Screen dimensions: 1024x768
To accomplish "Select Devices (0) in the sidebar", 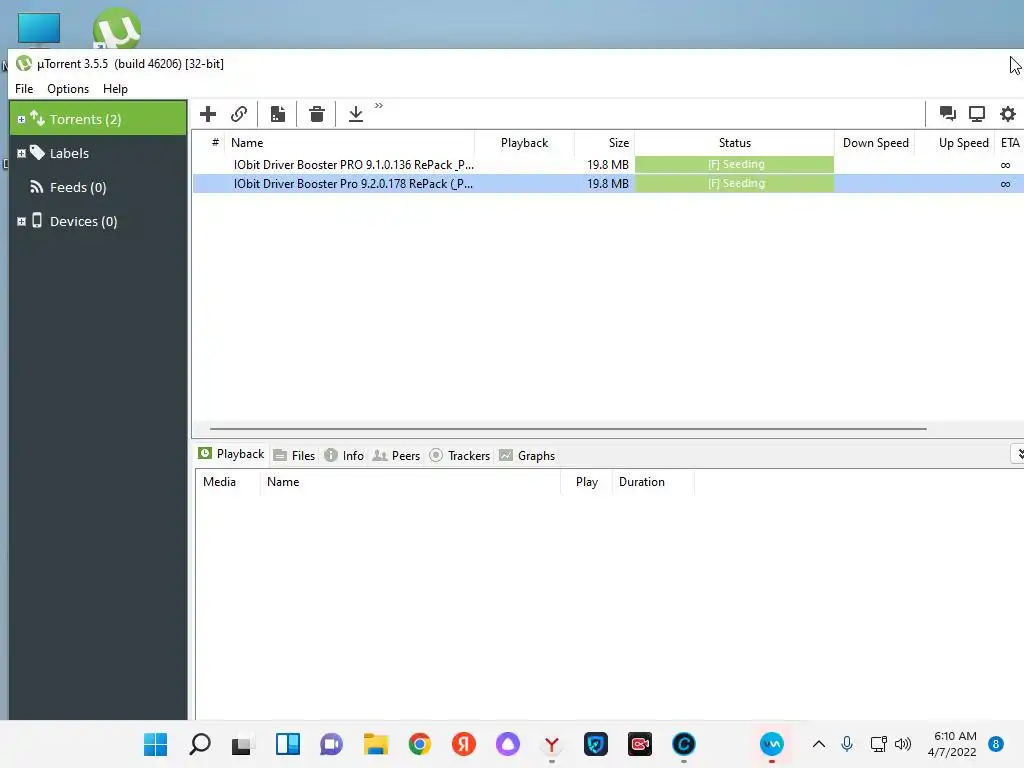I will (x=84, y=221).
